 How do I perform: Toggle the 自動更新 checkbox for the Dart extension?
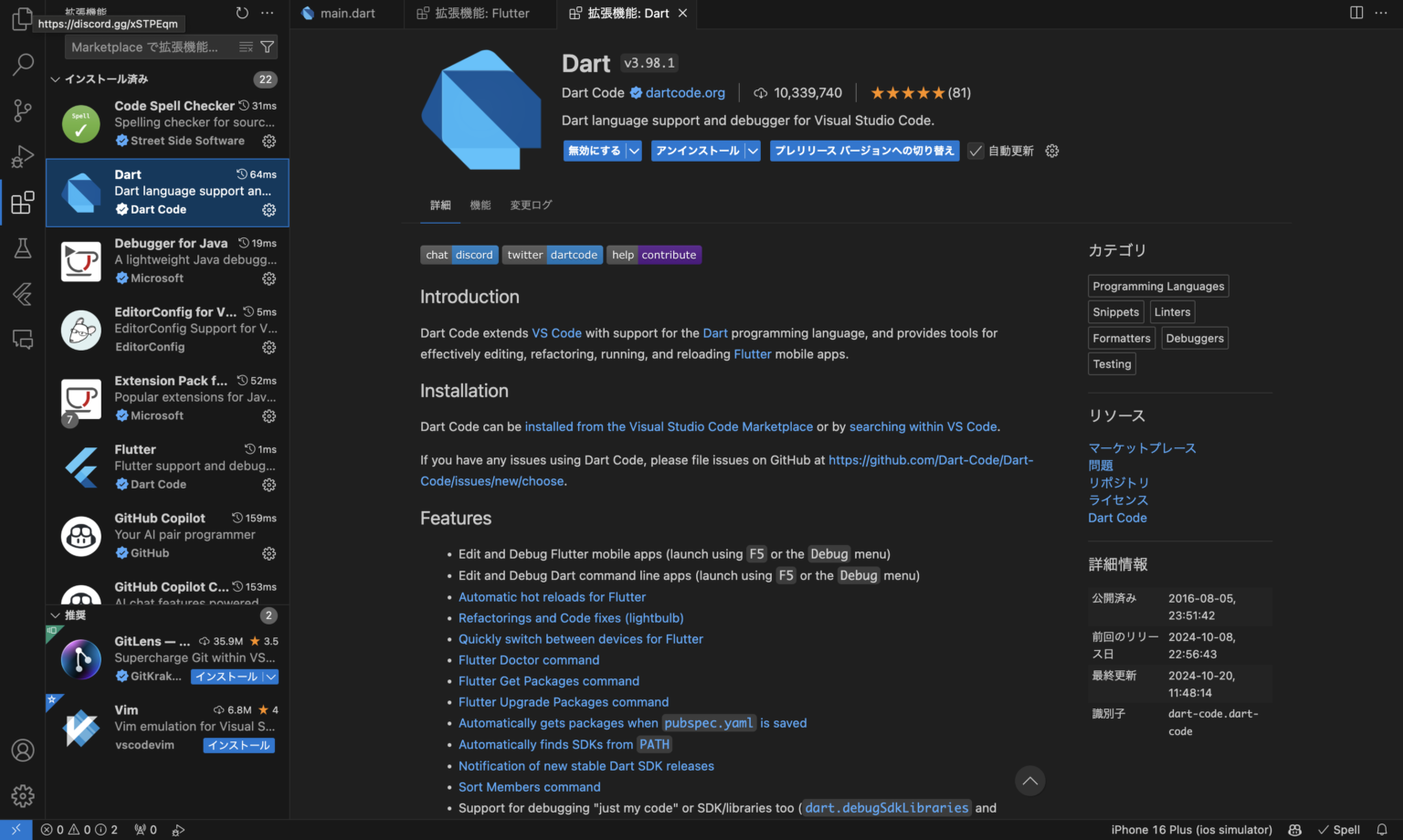(976, 151)
